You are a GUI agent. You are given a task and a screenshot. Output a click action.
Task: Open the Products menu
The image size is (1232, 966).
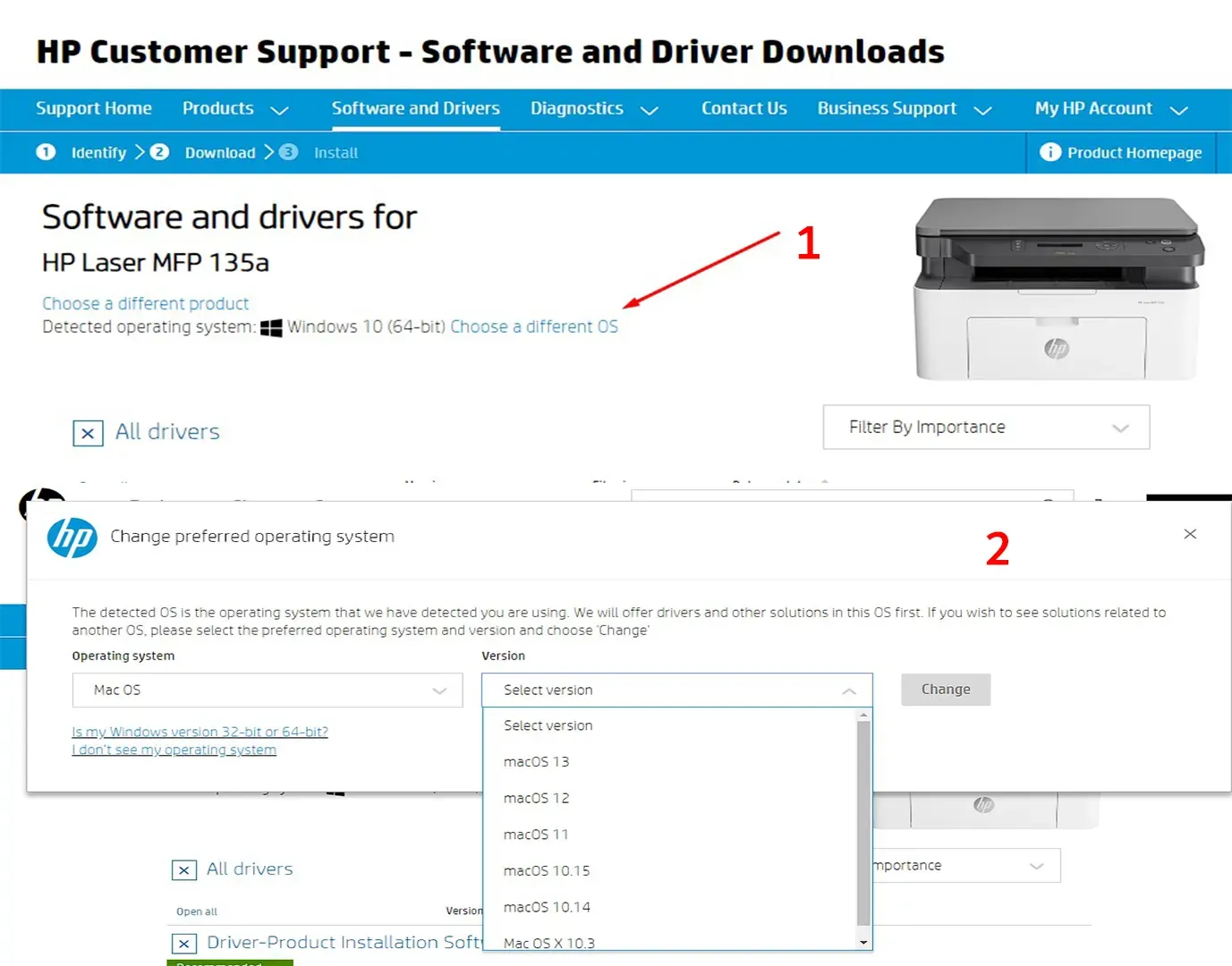(218, 108)
